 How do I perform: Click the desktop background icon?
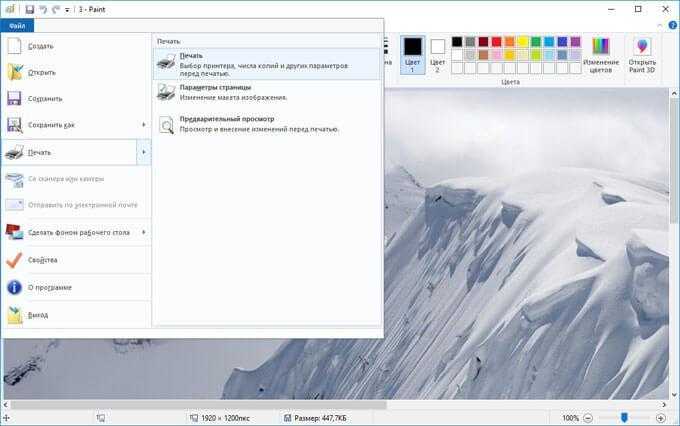coord(14,232)
